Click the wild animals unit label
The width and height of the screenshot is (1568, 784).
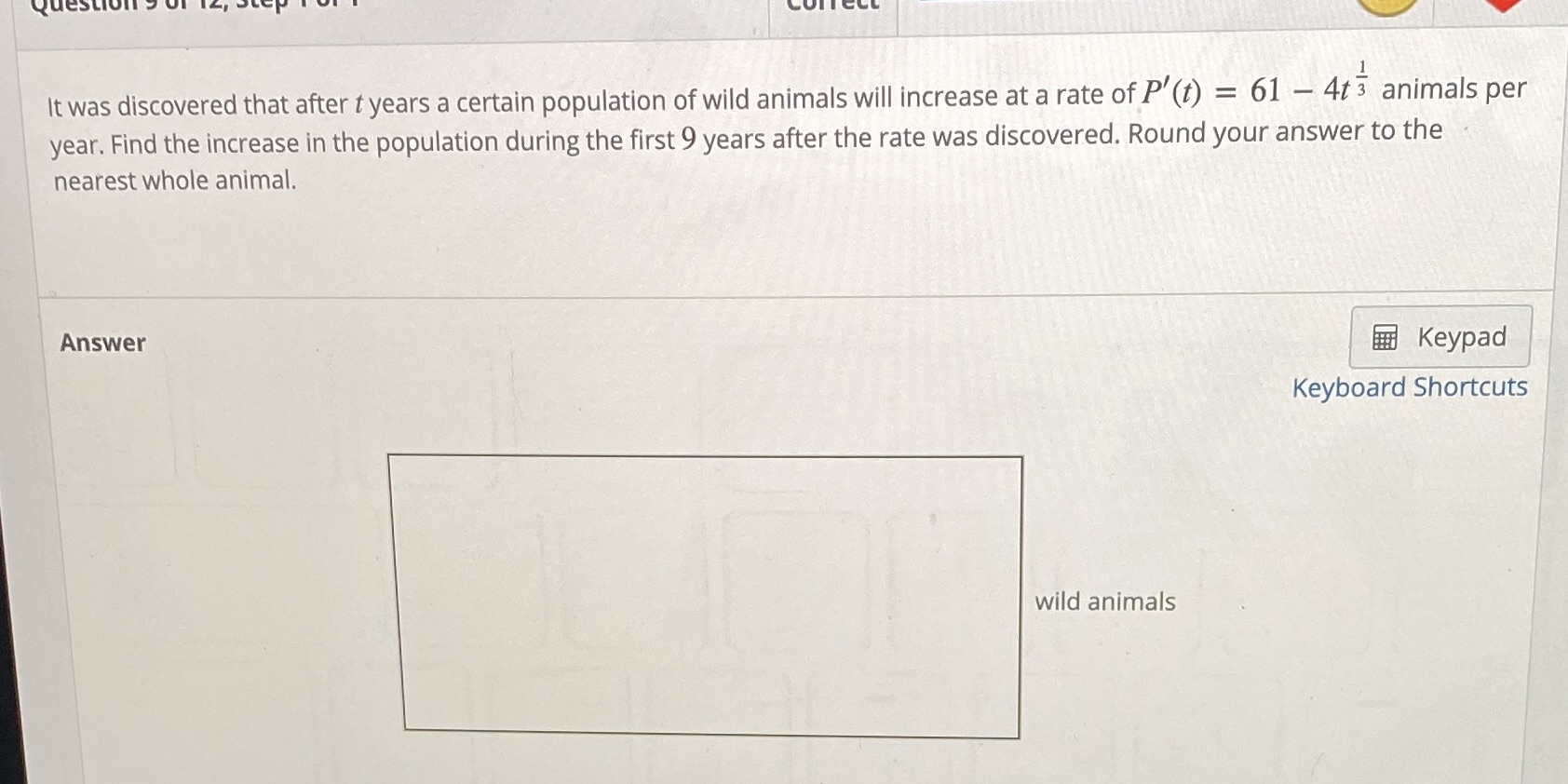pos(1103,602)
